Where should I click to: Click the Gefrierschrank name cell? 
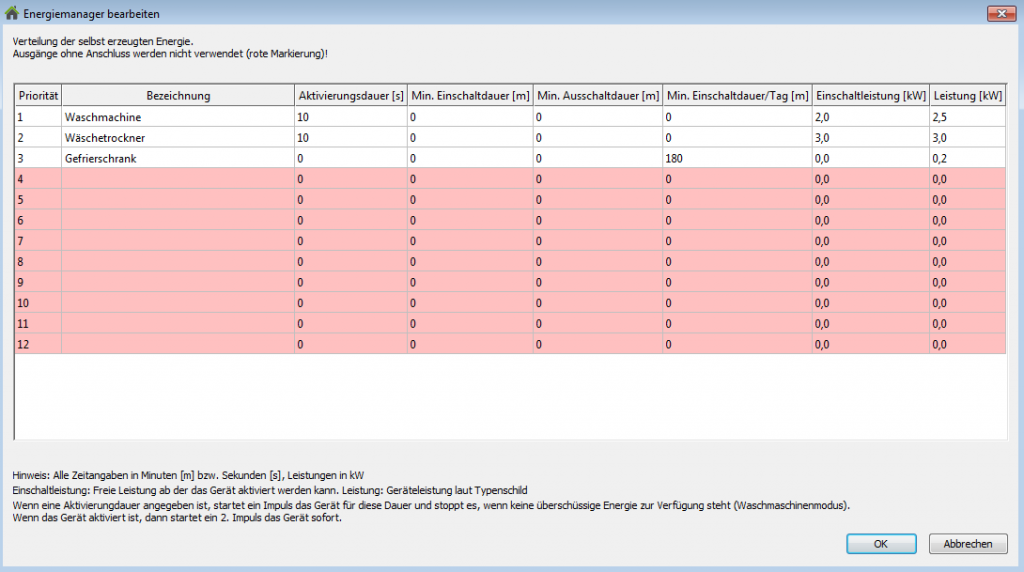click(x=177, y=158)
